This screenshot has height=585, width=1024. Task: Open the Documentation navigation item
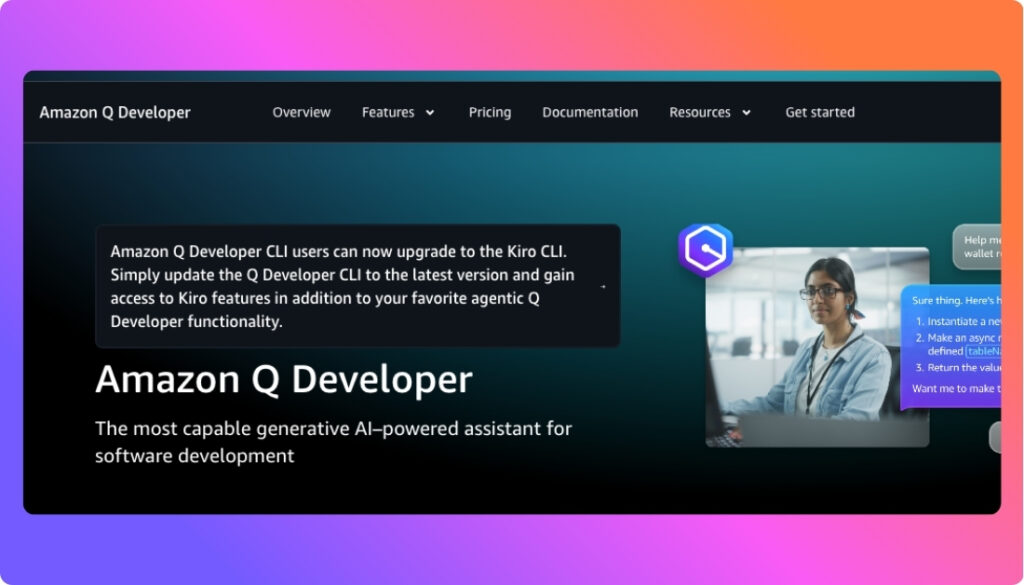(590, 112)
